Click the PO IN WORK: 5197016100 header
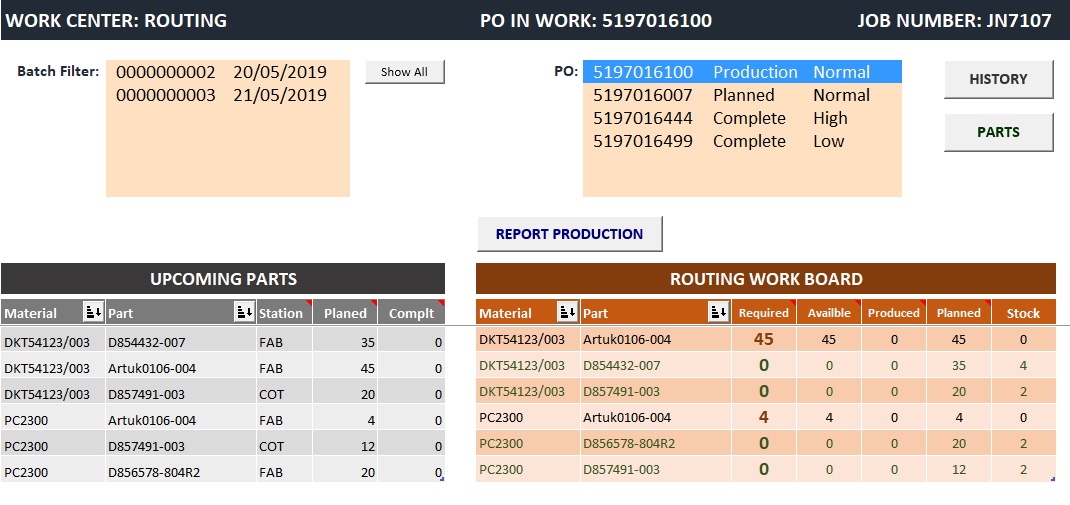The image size is (1070, 505). pos(596,20)
